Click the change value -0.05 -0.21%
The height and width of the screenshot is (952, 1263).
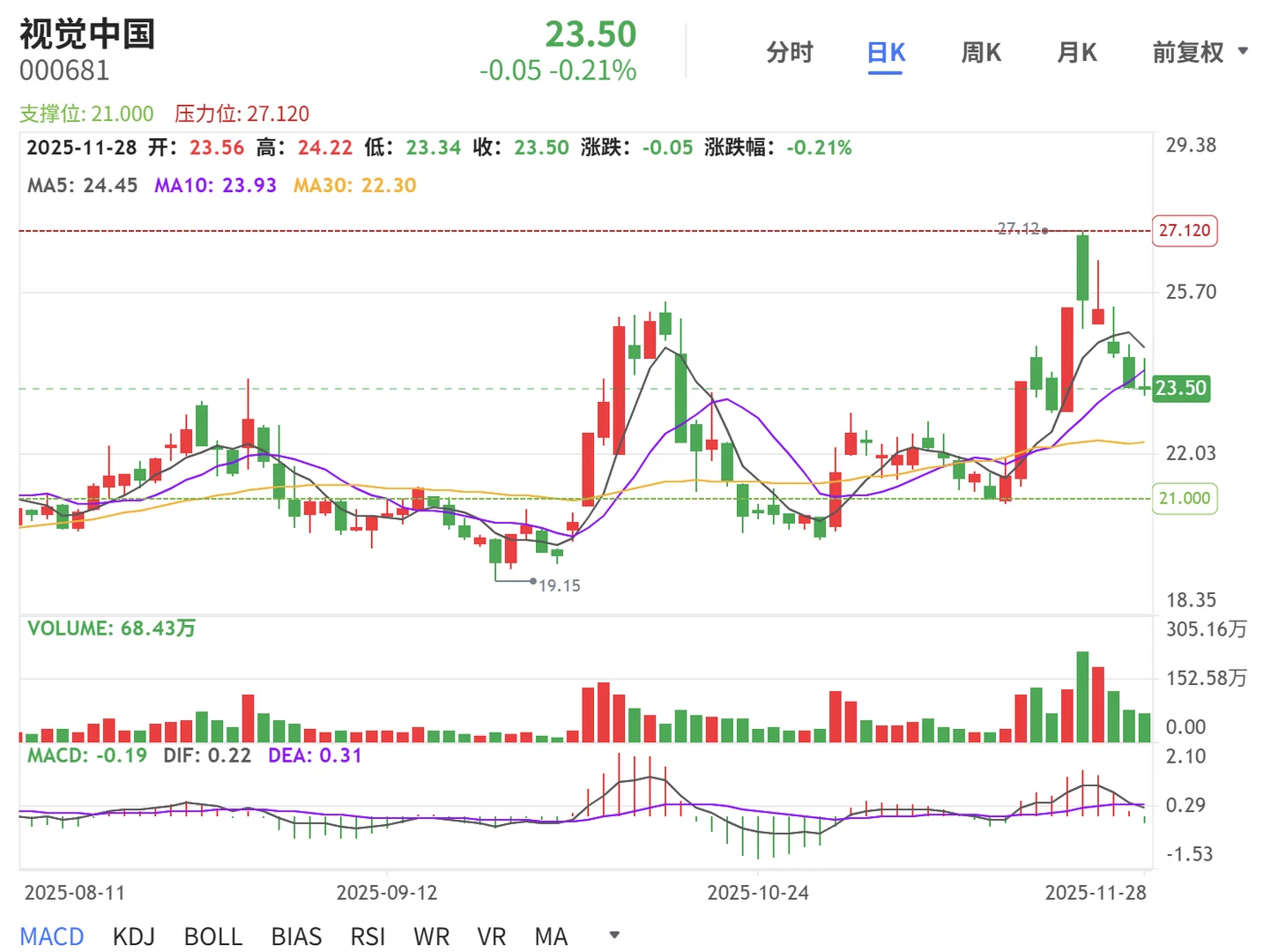click(558, 71)
